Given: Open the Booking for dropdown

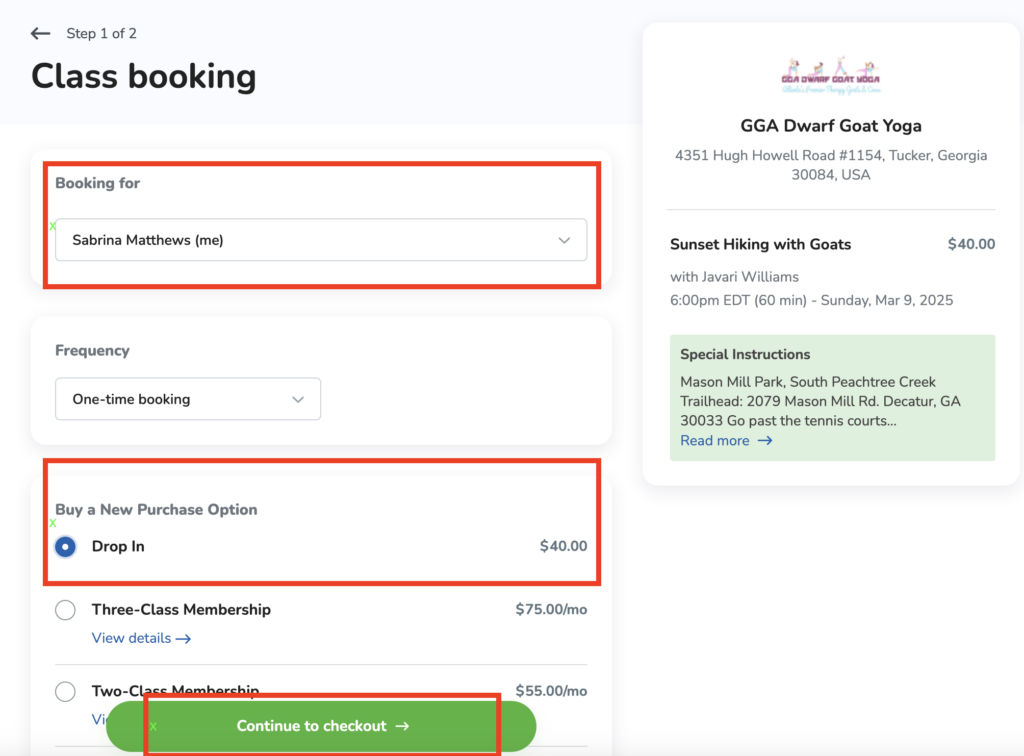Looking at the screenshot, I should [x=321, y=240].
